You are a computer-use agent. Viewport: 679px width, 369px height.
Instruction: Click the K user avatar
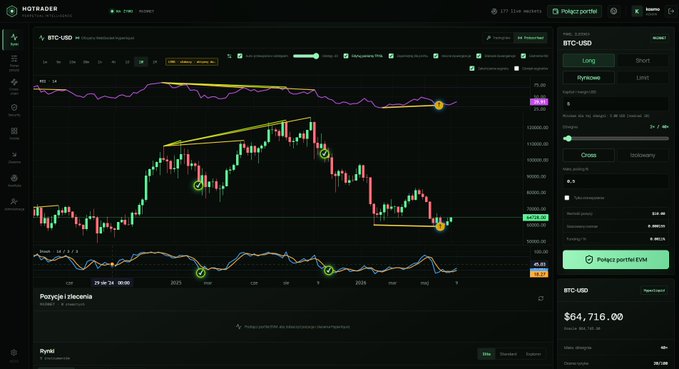pos(637,11)
